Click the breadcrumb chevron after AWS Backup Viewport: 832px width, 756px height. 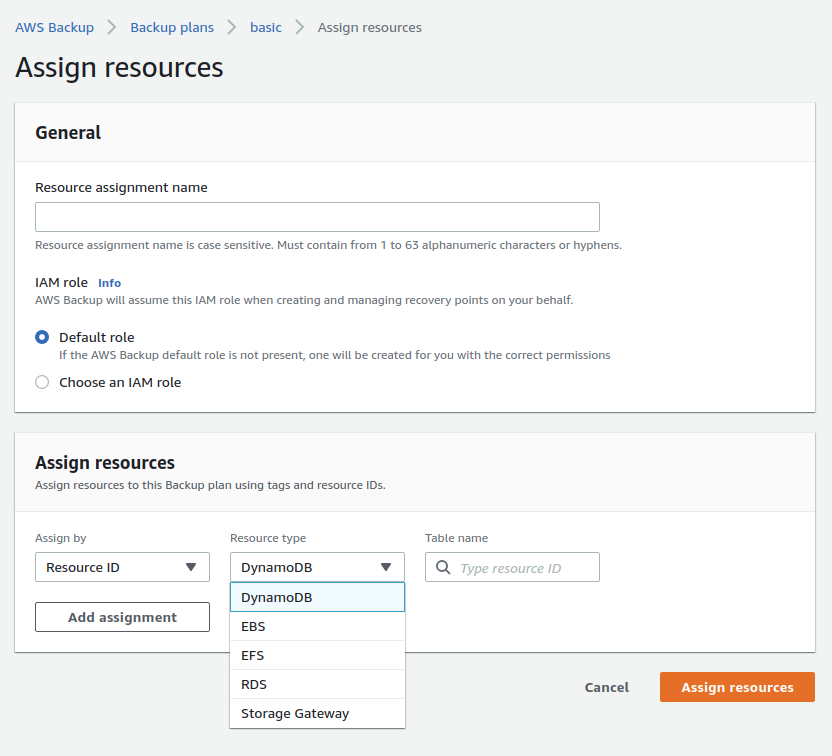click(x=112, y=28)
